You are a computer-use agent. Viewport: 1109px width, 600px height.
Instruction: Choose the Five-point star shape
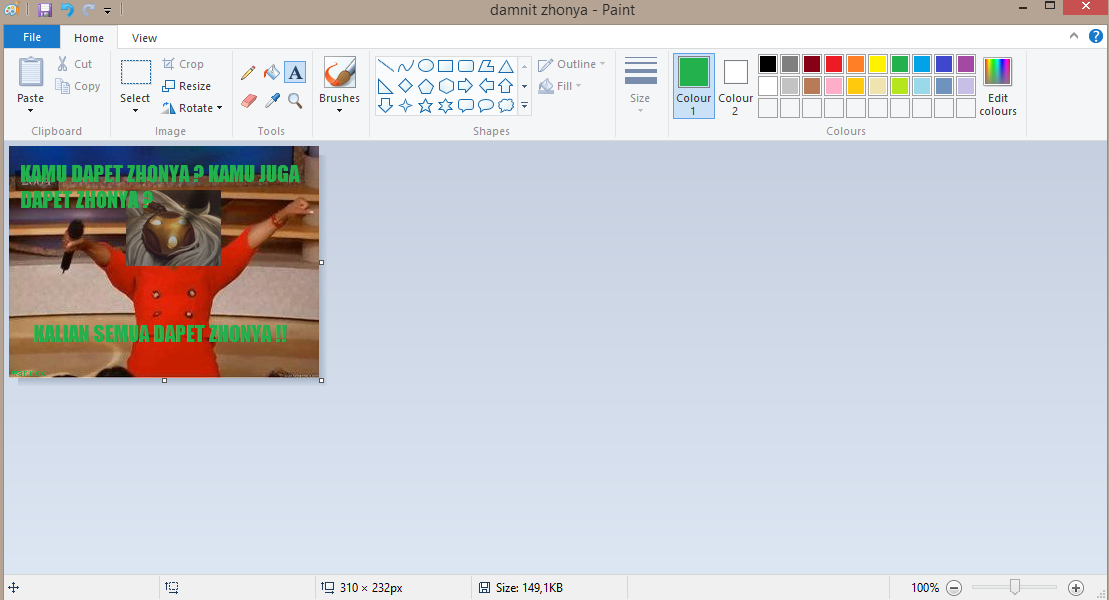coord(426,106)
